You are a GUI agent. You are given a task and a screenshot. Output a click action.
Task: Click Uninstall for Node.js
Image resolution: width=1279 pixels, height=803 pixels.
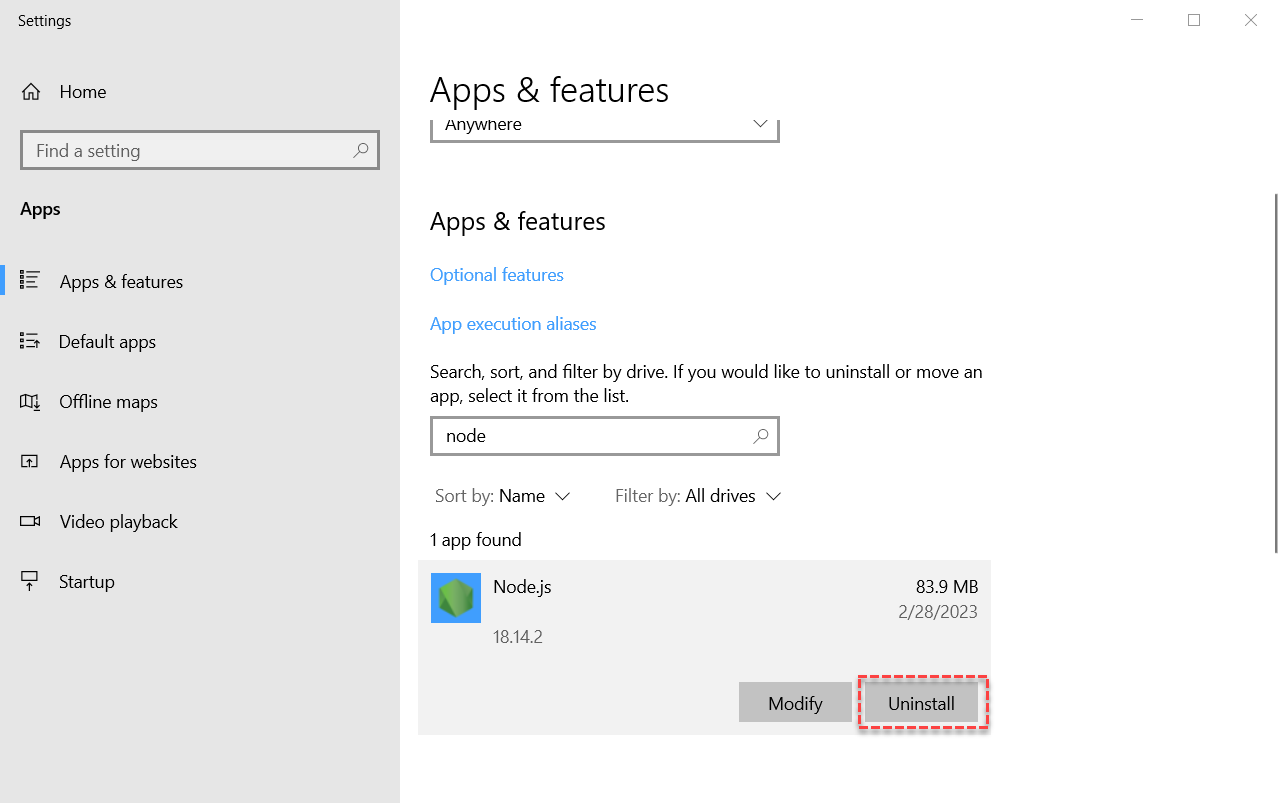point(922,703)
